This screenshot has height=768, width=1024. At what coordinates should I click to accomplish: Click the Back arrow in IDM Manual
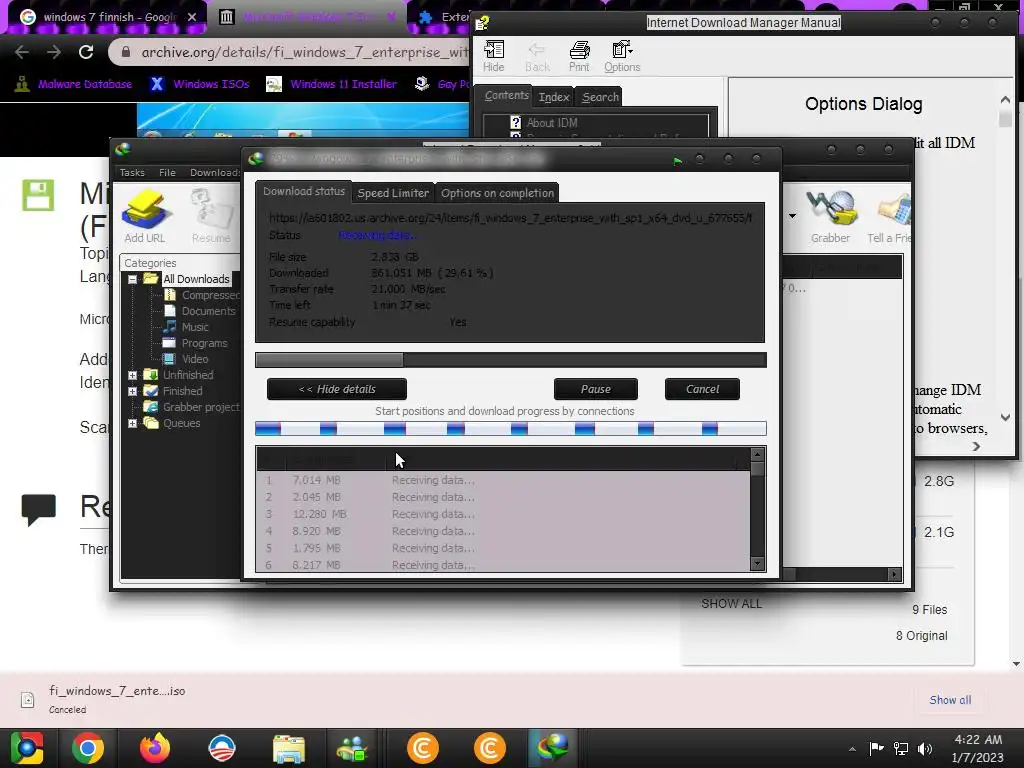[537, 56]
